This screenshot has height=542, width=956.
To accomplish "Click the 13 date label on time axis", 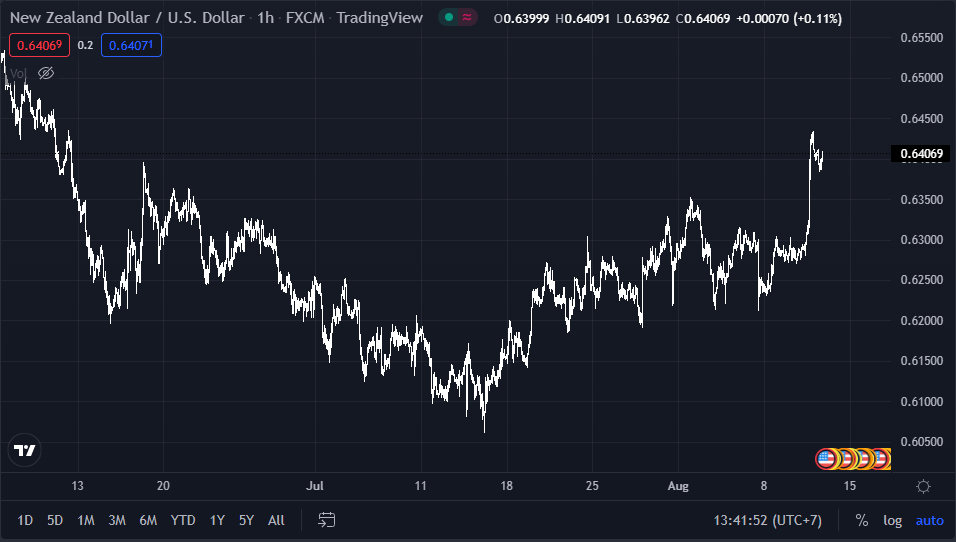I will pos(77,486).
